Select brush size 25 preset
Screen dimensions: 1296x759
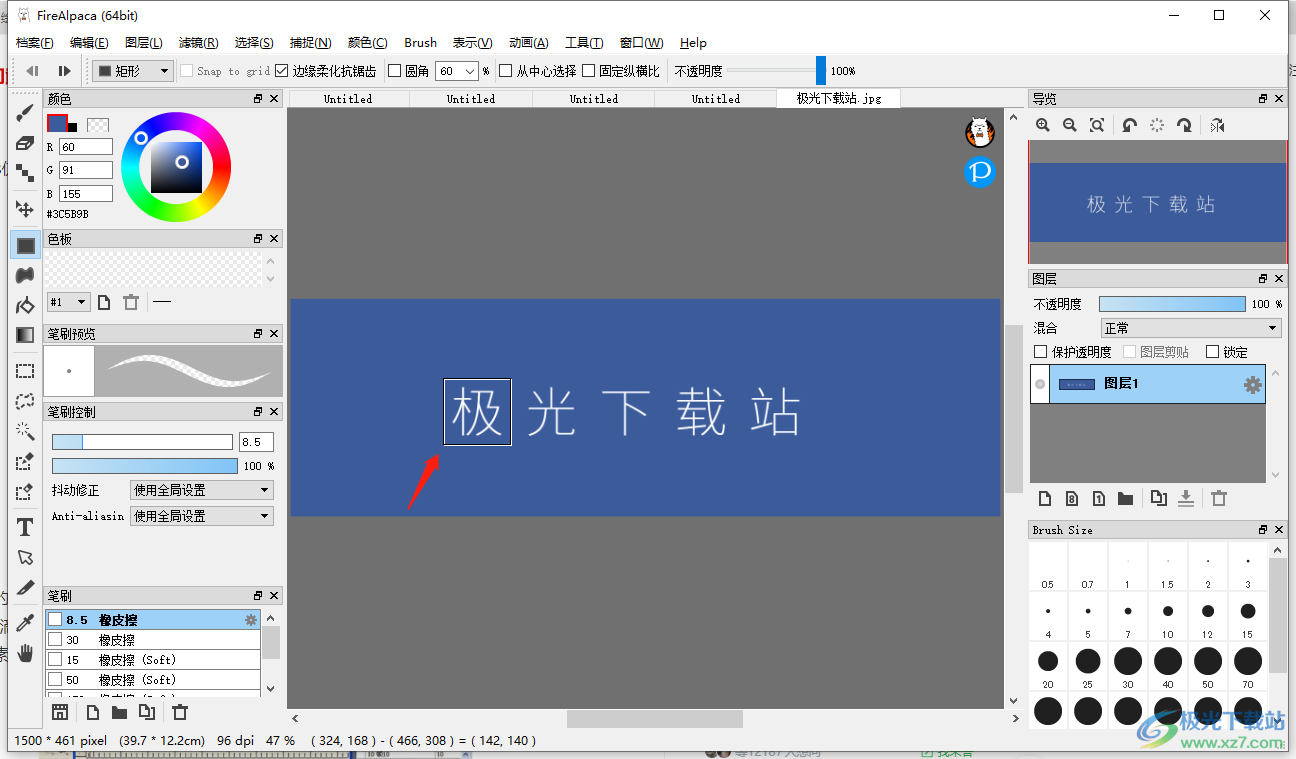click(1088, 666)
